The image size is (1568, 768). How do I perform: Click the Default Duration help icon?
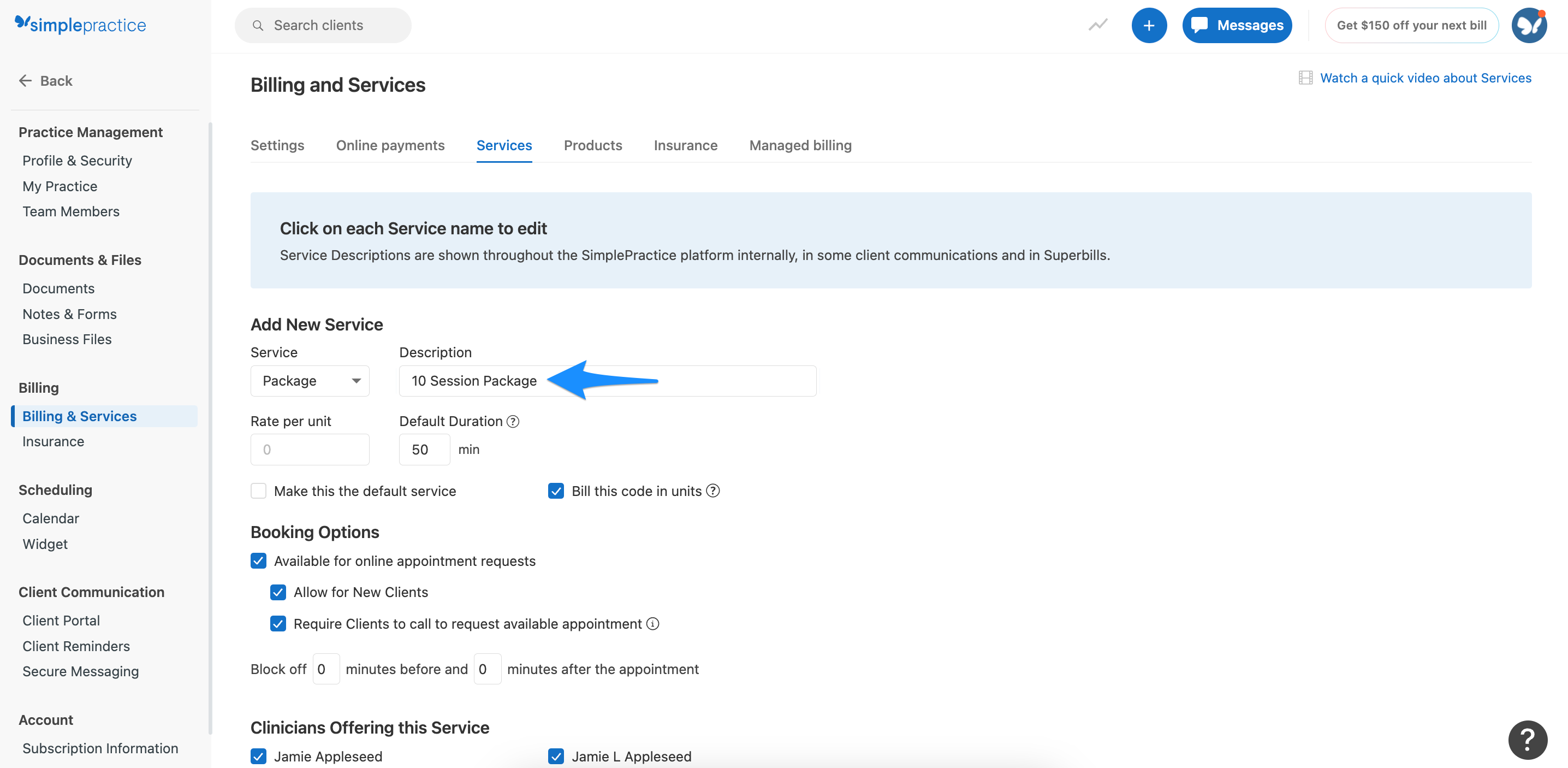513,421
